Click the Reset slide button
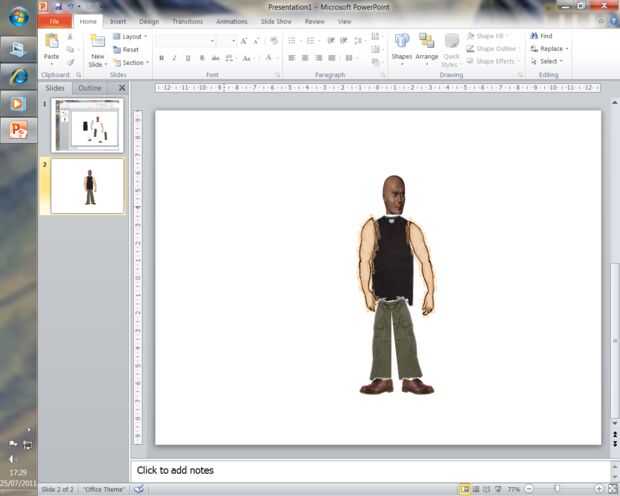 (127, 49)
